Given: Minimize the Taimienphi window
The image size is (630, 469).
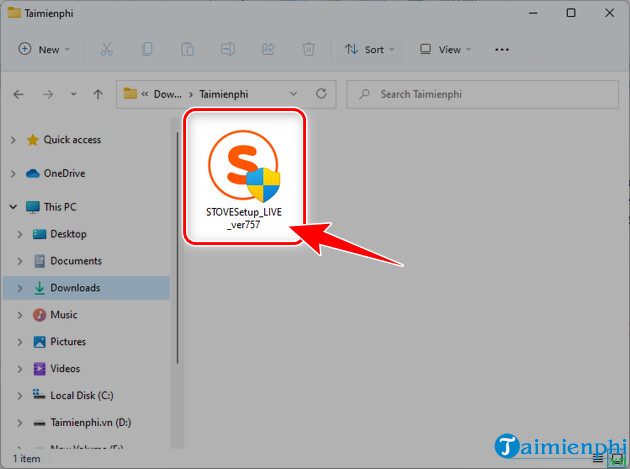Looking at the screenshot, I should [533, 13].
